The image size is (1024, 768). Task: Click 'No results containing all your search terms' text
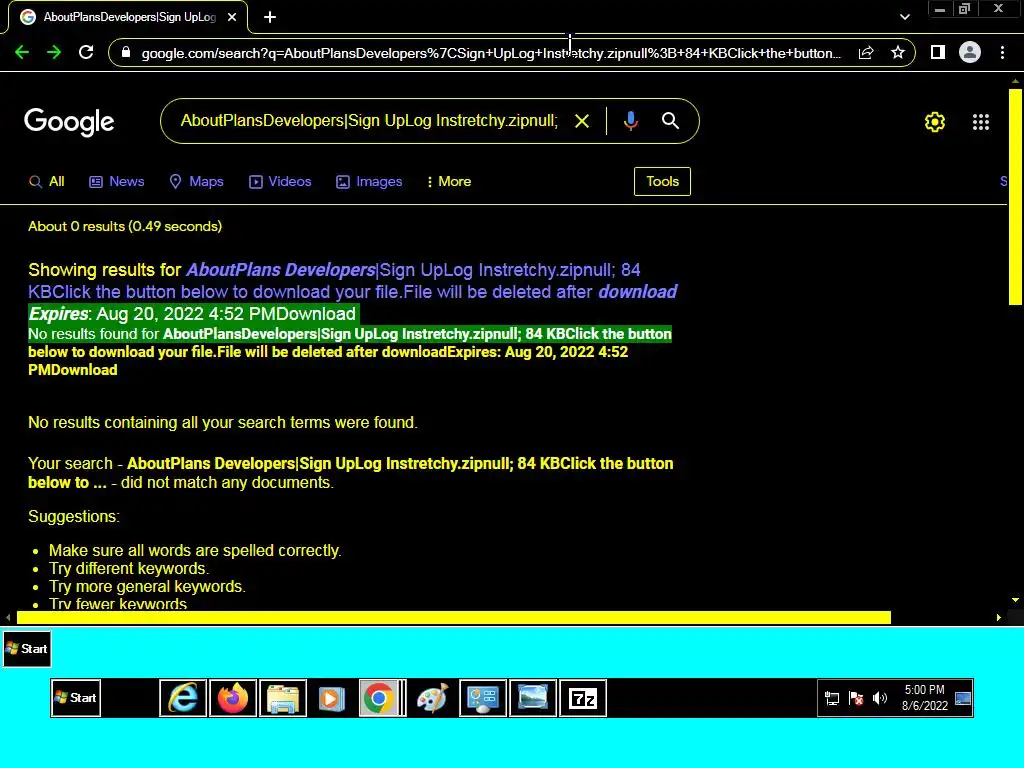click(x=223, y=423)
